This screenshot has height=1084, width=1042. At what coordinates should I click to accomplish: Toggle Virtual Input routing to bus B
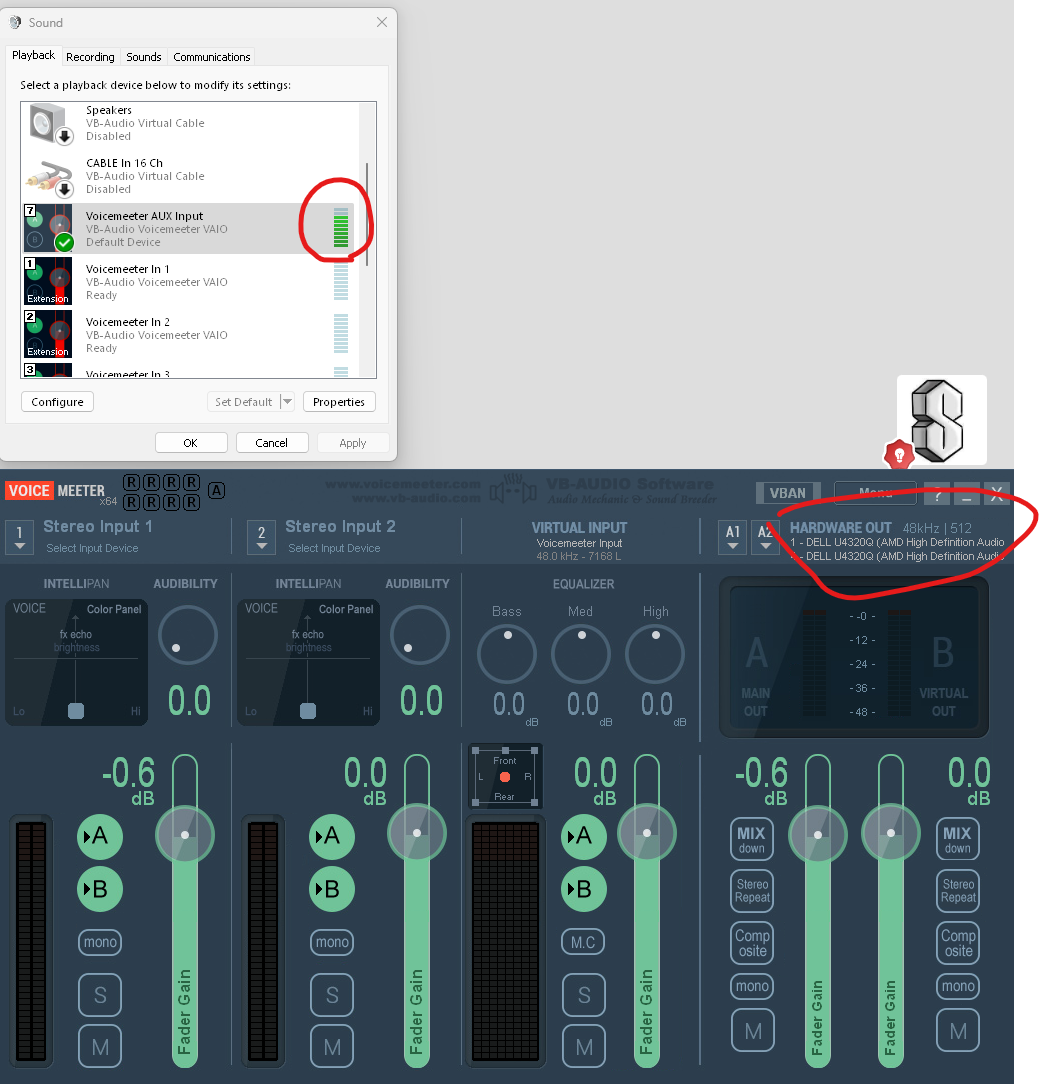click(x=584, y=889)
